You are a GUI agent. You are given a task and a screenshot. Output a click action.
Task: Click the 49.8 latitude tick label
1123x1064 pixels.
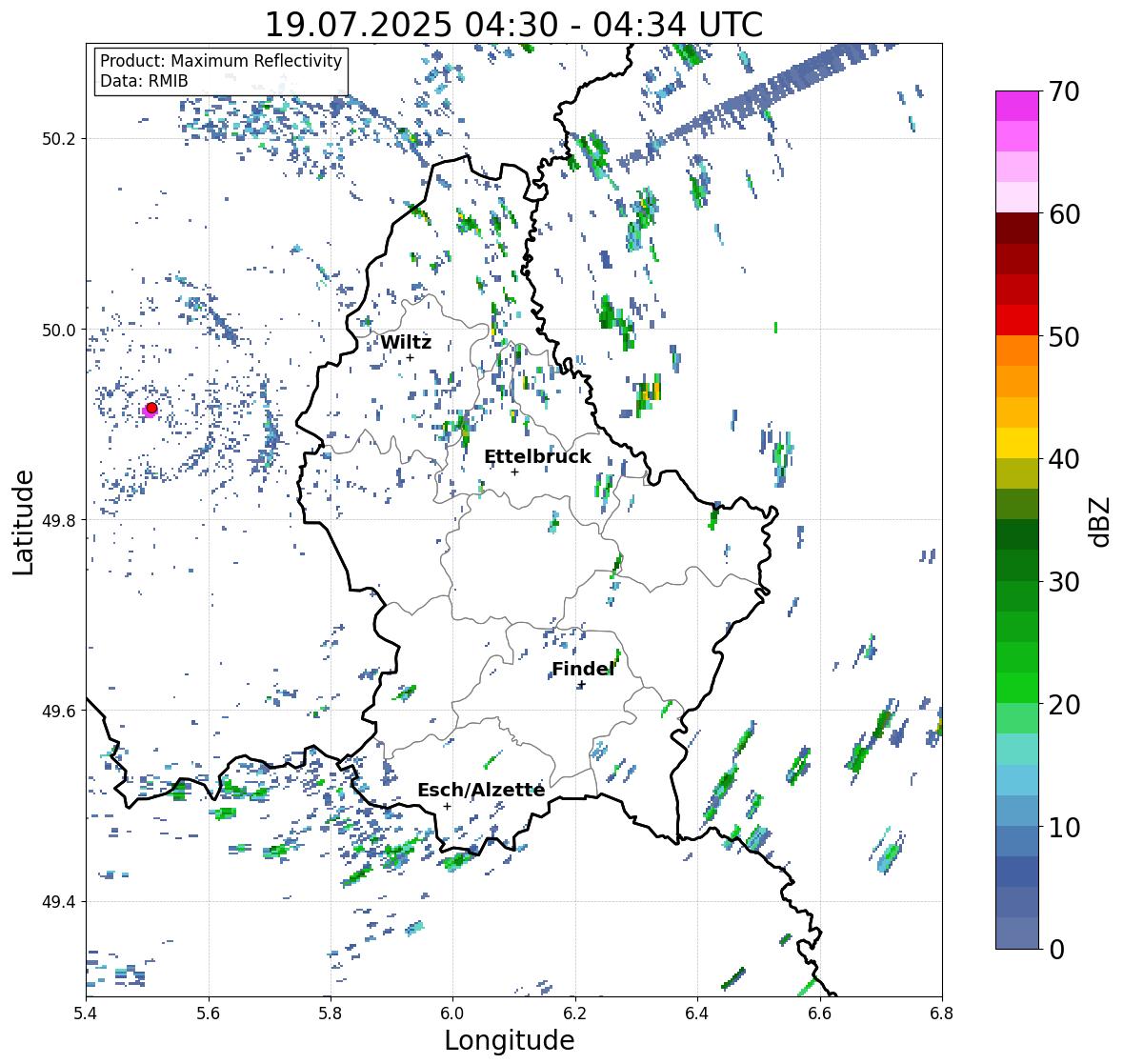(x=59, y=520)
